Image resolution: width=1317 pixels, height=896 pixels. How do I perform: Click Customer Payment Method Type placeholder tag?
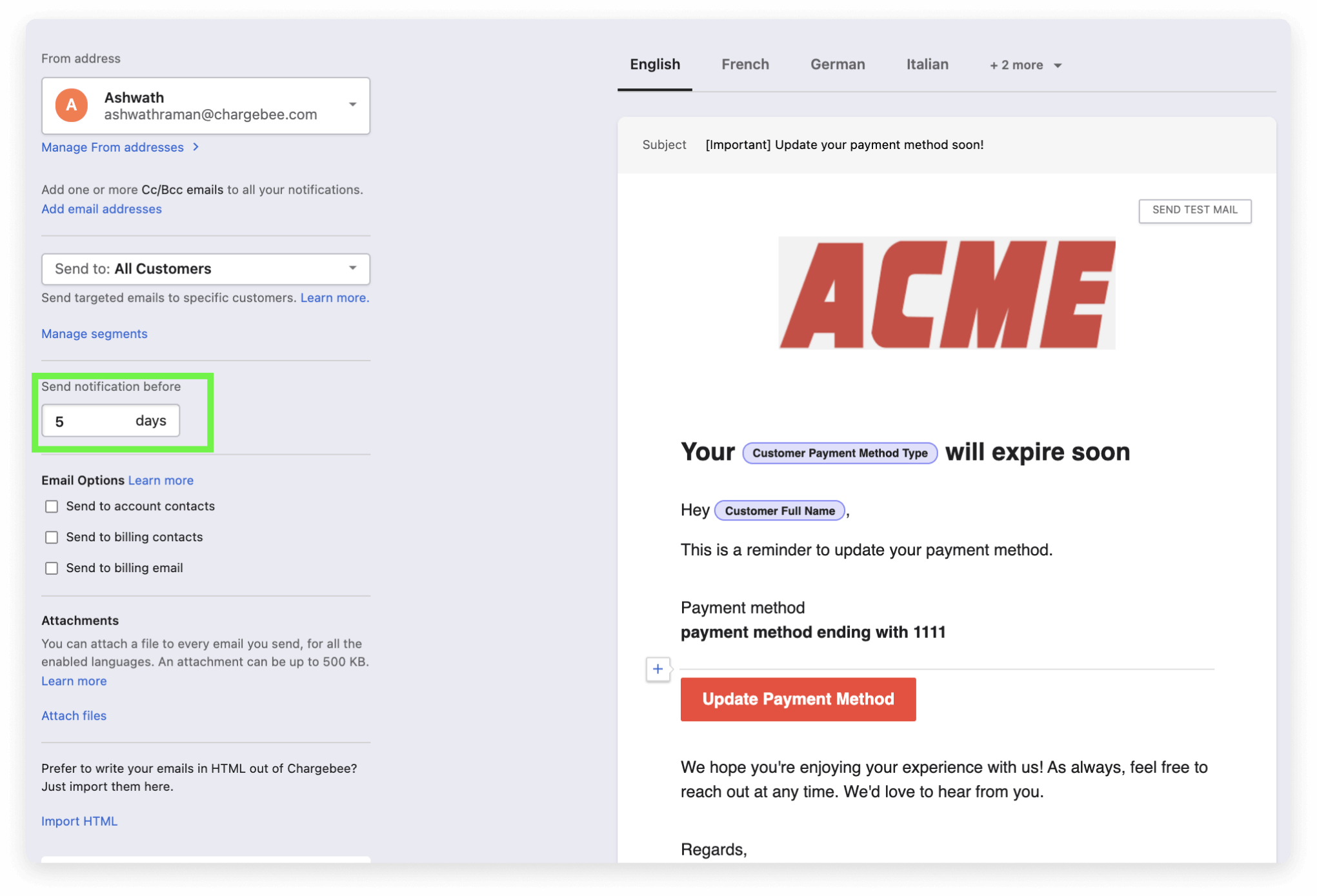839,453
